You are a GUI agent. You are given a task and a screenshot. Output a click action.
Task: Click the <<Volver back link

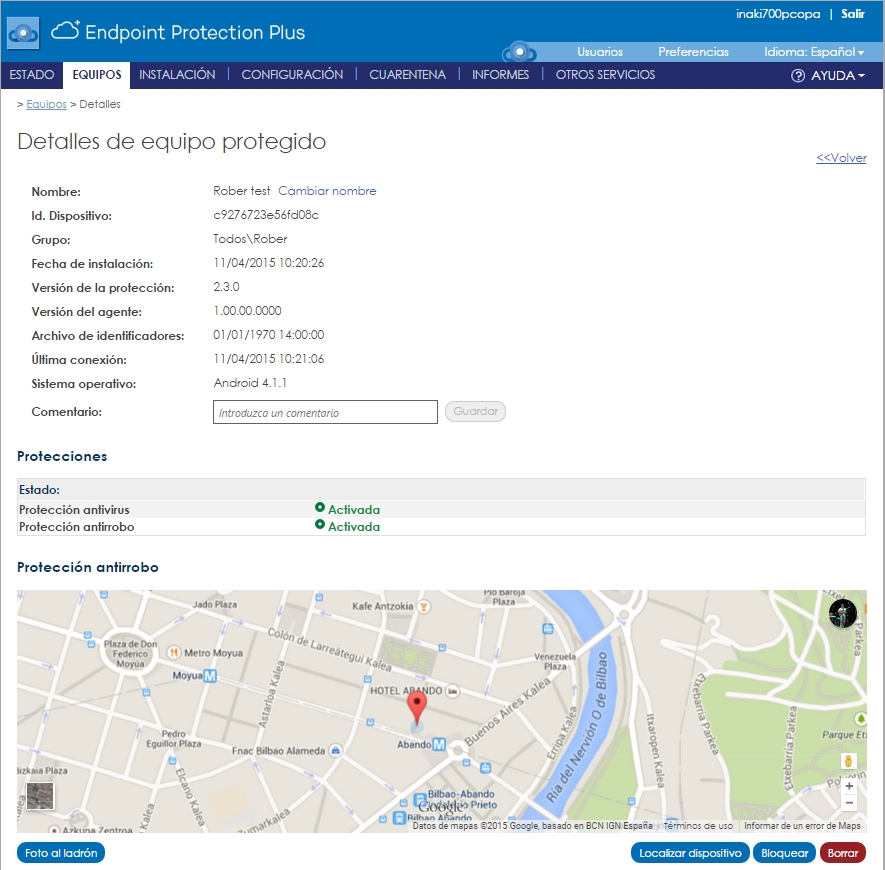coord(841,158)
